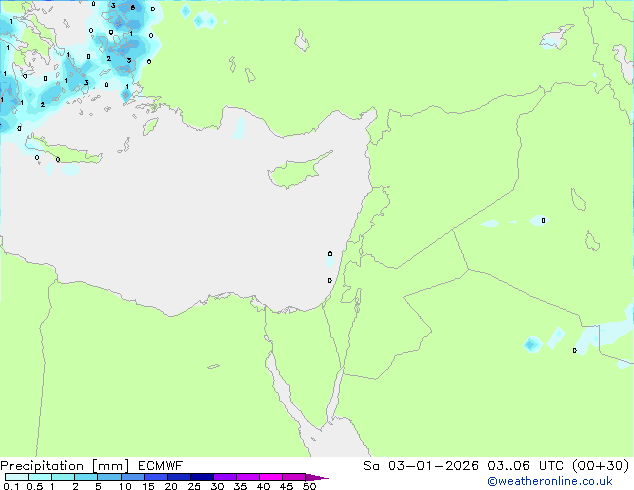Image resolution: width=634 pixels, height=490 pixels.
Task: Click the weatheronline.co.uk copyright link
Action: pyautogui.click(x=550, y=481)
